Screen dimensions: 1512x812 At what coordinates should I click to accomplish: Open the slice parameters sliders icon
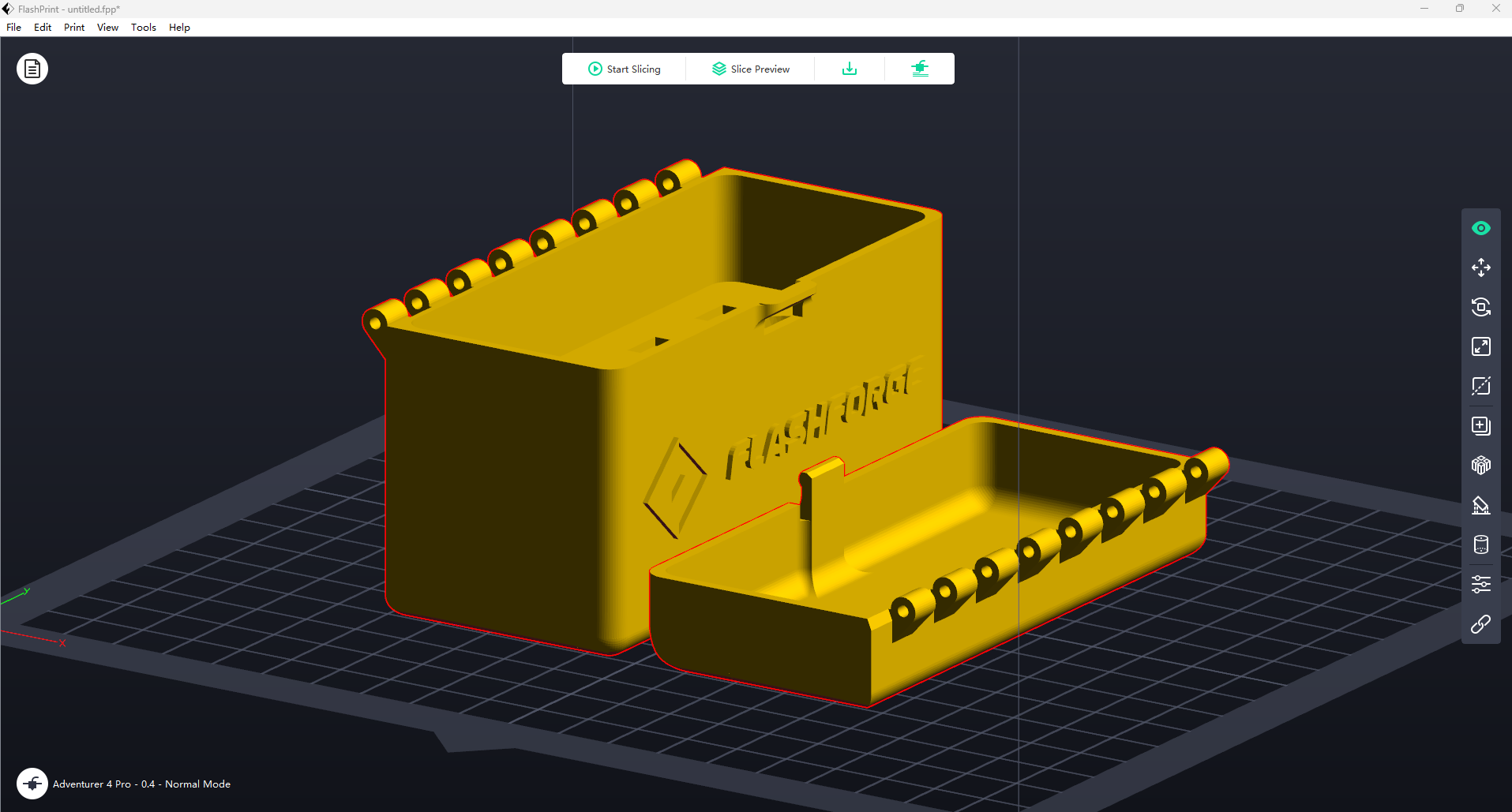[x=1480, y=584]
